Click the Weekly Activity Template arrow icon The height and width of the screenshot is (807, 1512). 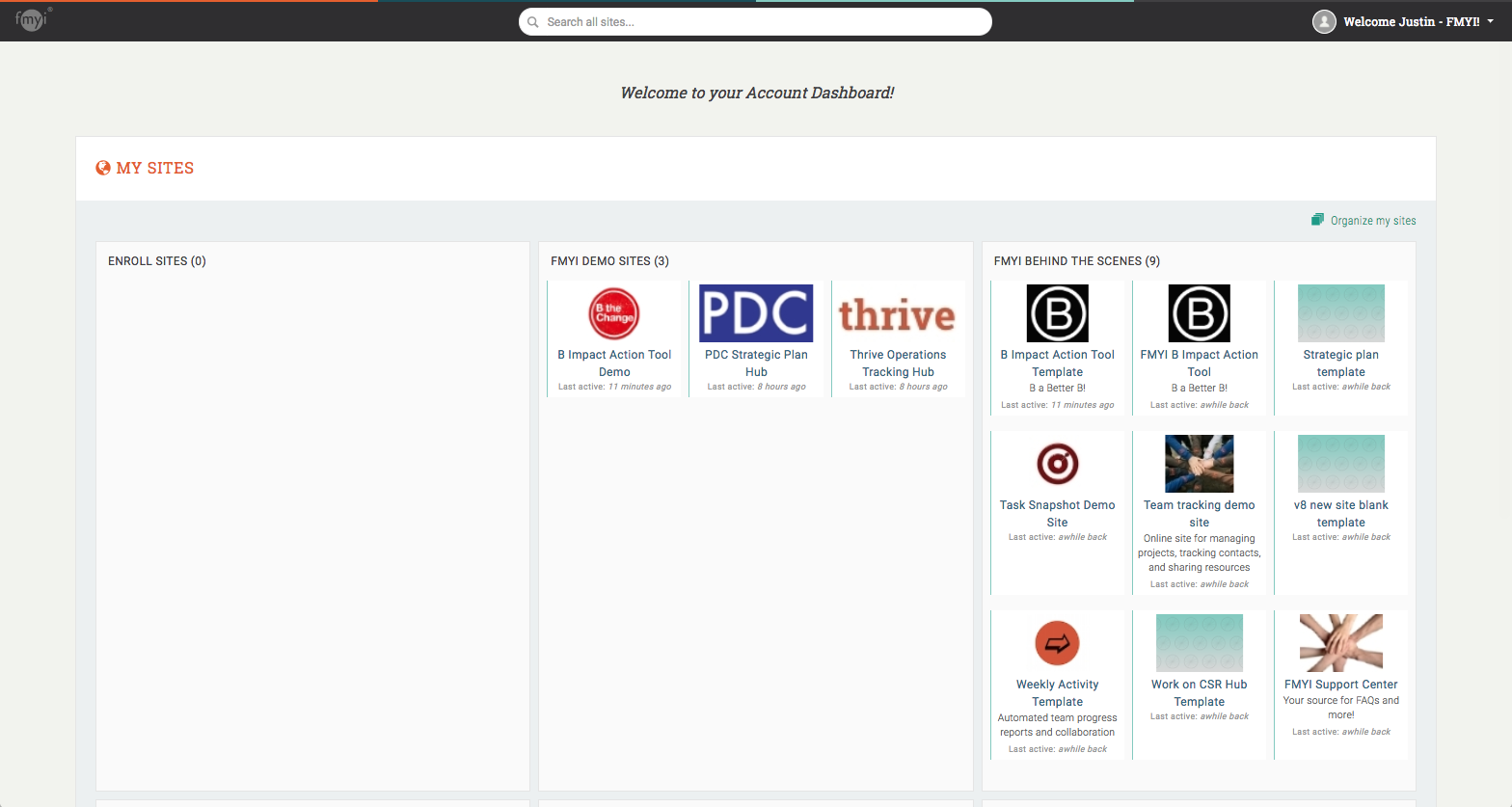click(1057, 643)
